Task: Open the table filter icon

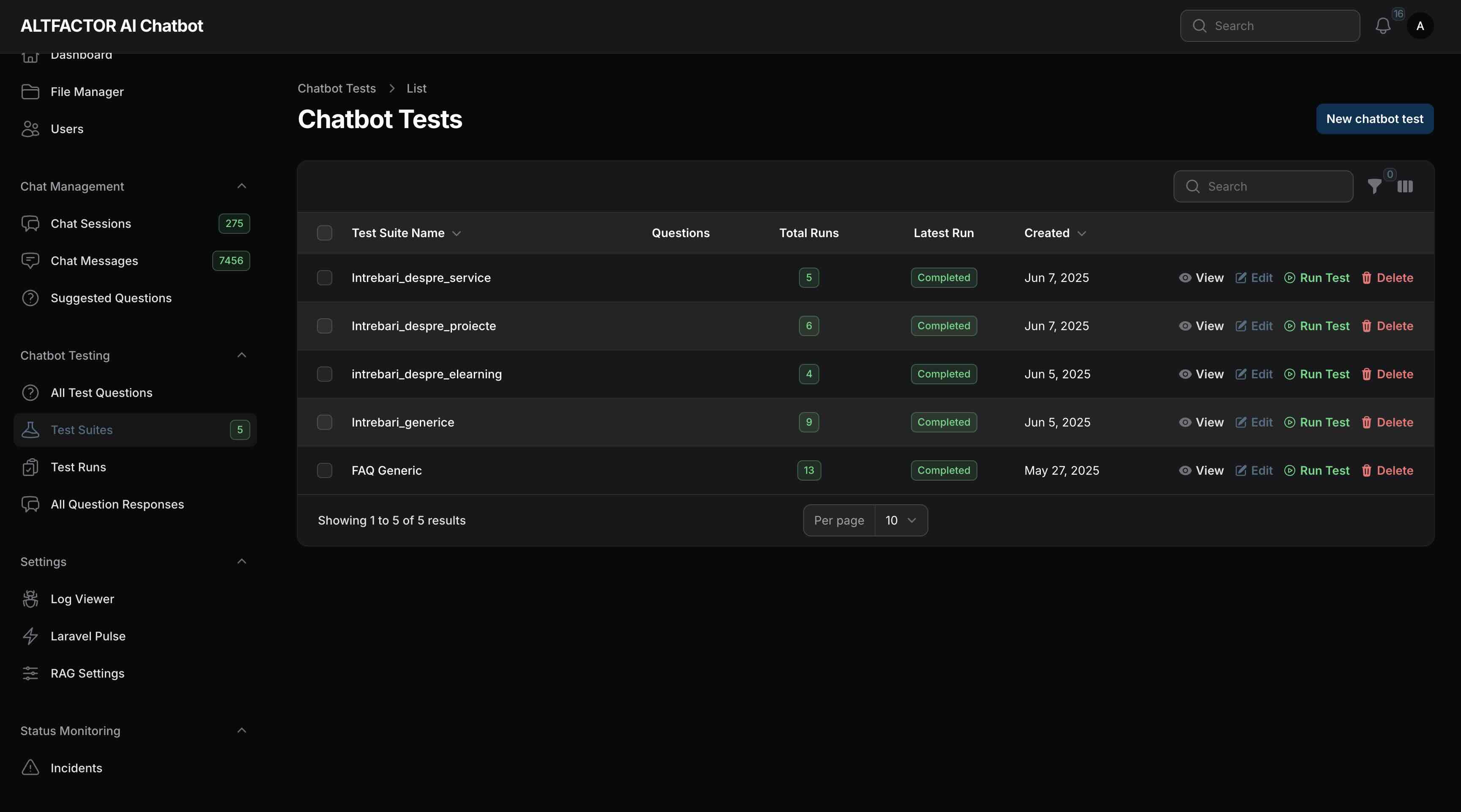Action: coord(1374,186)
